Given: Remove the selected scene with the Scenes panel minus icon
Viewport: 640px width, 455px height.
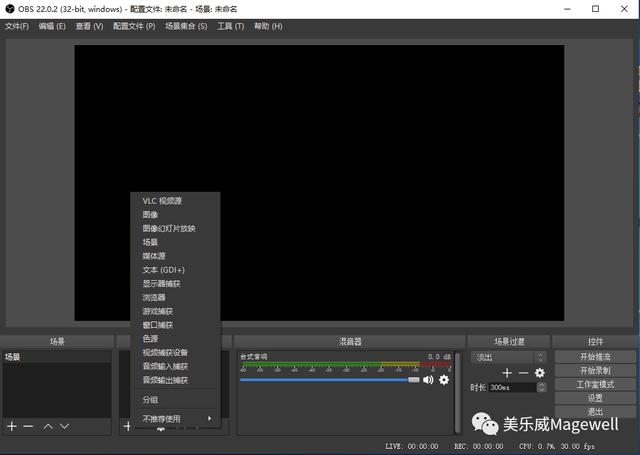Looking at the screenshot, I should point(28,426).
